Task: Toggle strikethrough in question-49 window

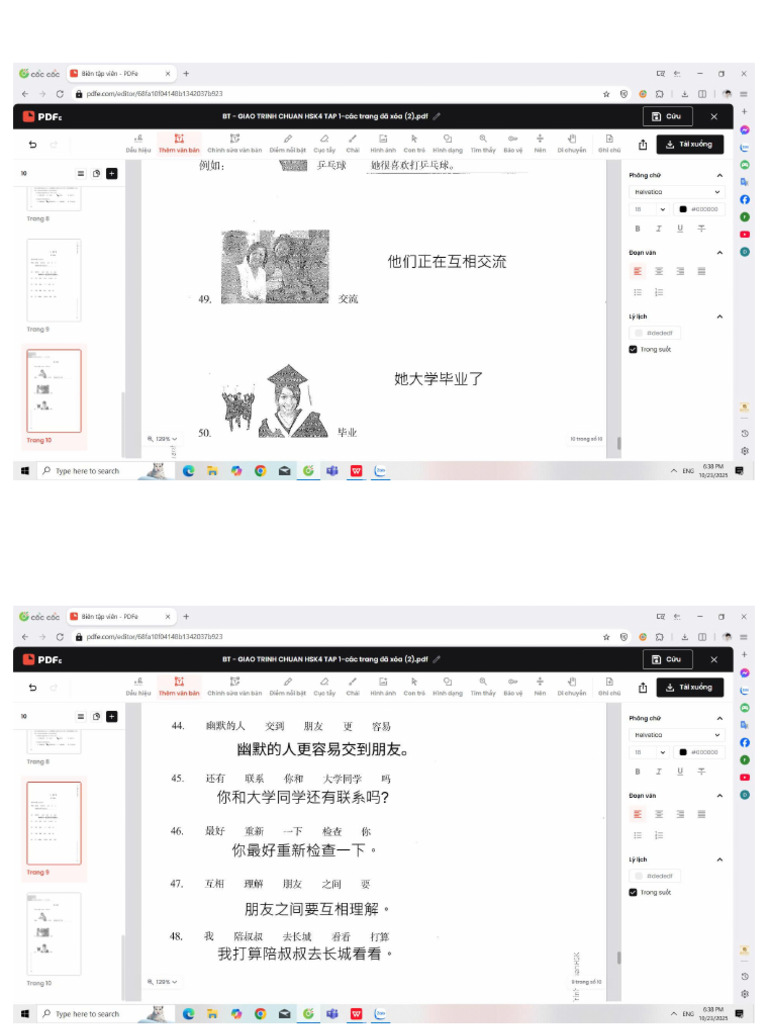Action: click(x=701, y=229)
